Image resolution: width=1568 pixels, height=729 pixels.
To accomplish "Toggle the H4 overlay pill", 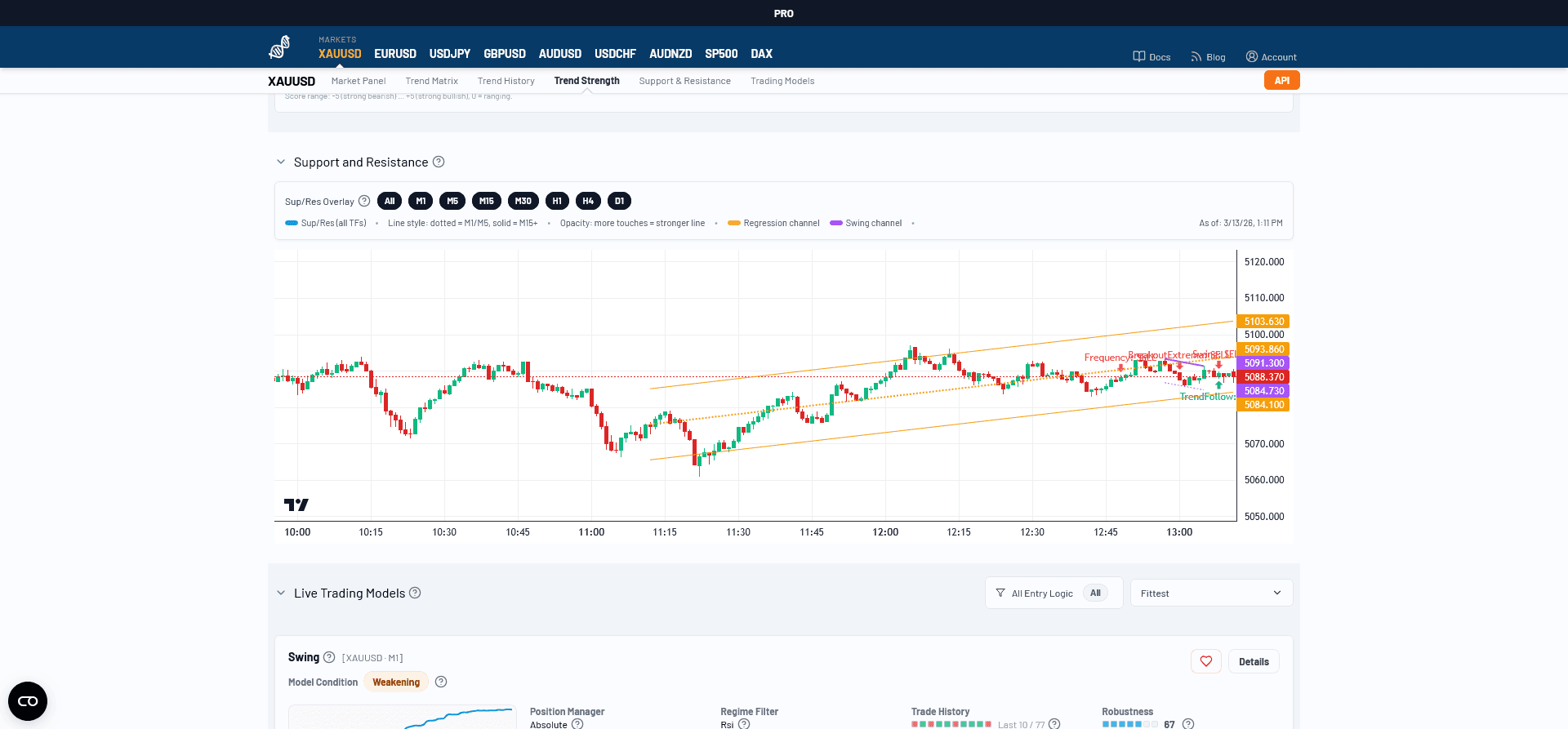I will [x=588, y=201].
